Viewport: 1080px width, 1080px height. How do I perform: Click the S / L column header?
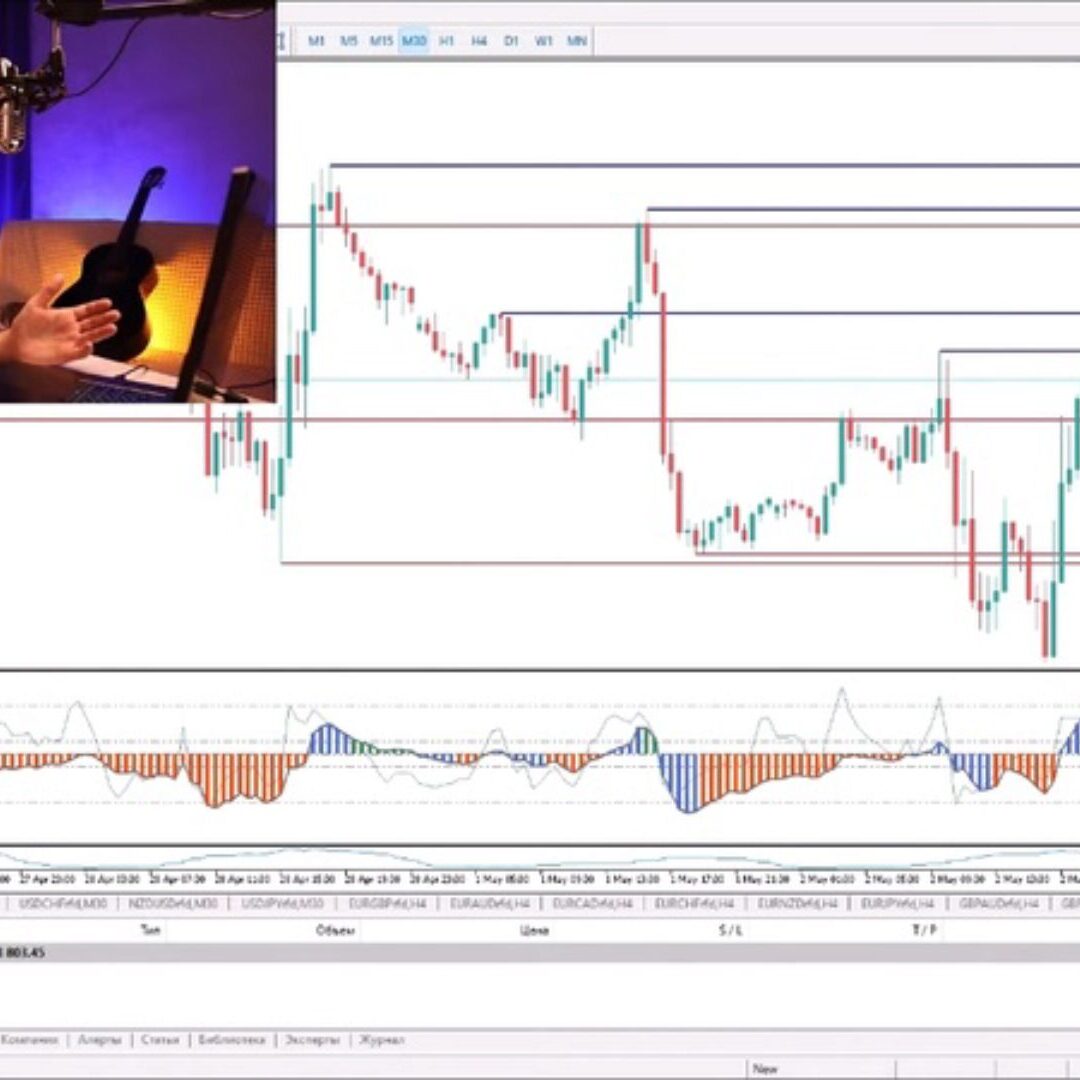[730, 930]
